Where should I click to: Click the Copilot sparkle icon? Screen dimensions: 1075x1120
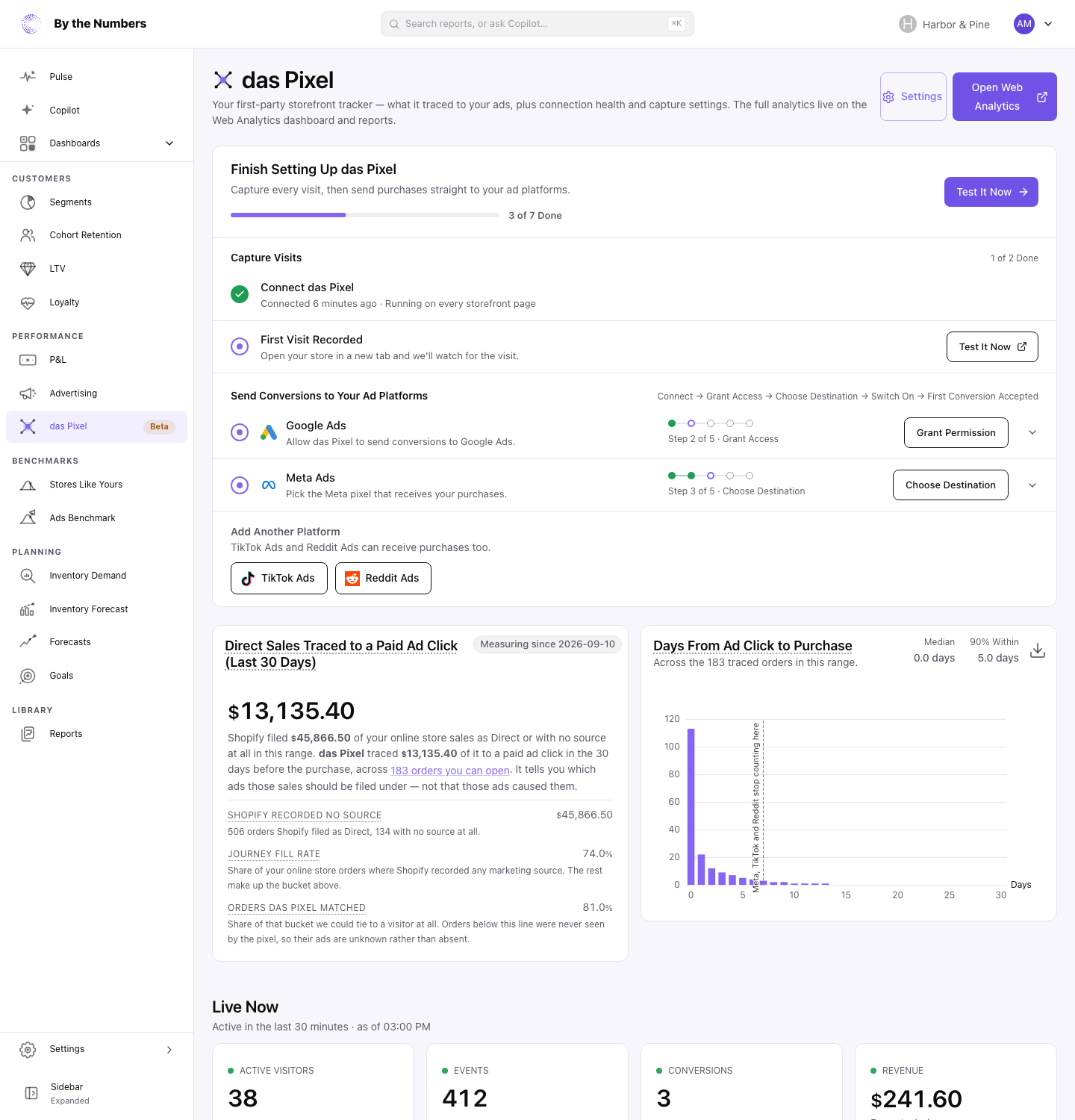pos(28,110)
